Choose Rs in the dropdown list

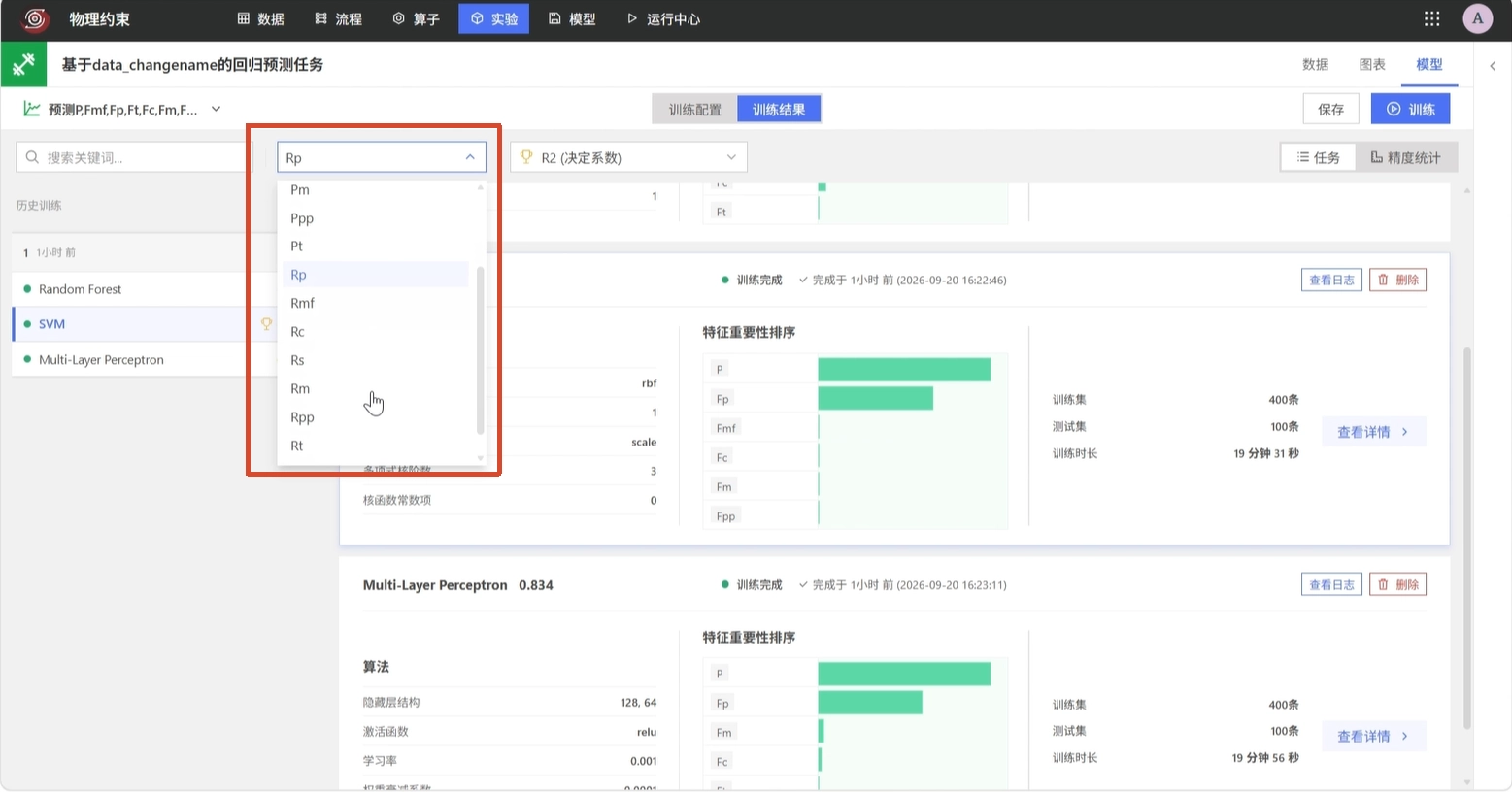[376, 360]
